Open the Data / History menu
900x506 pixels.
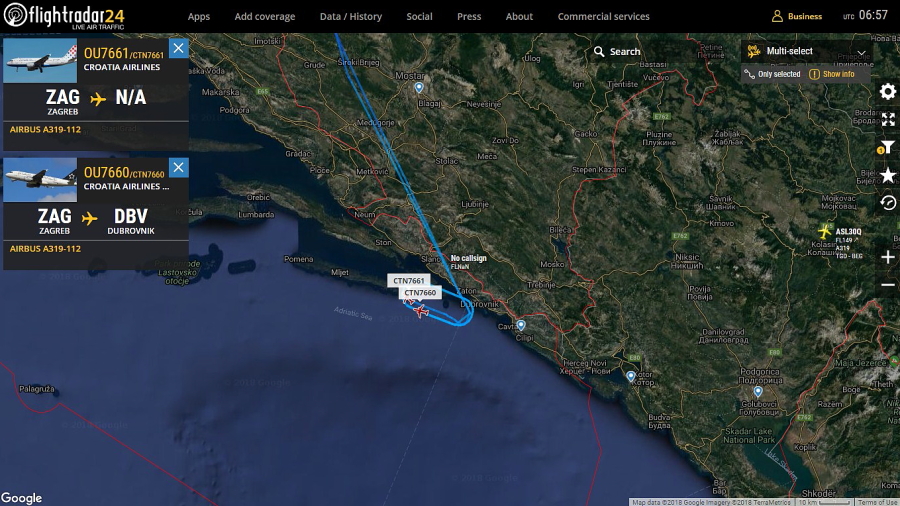[351, 17]
